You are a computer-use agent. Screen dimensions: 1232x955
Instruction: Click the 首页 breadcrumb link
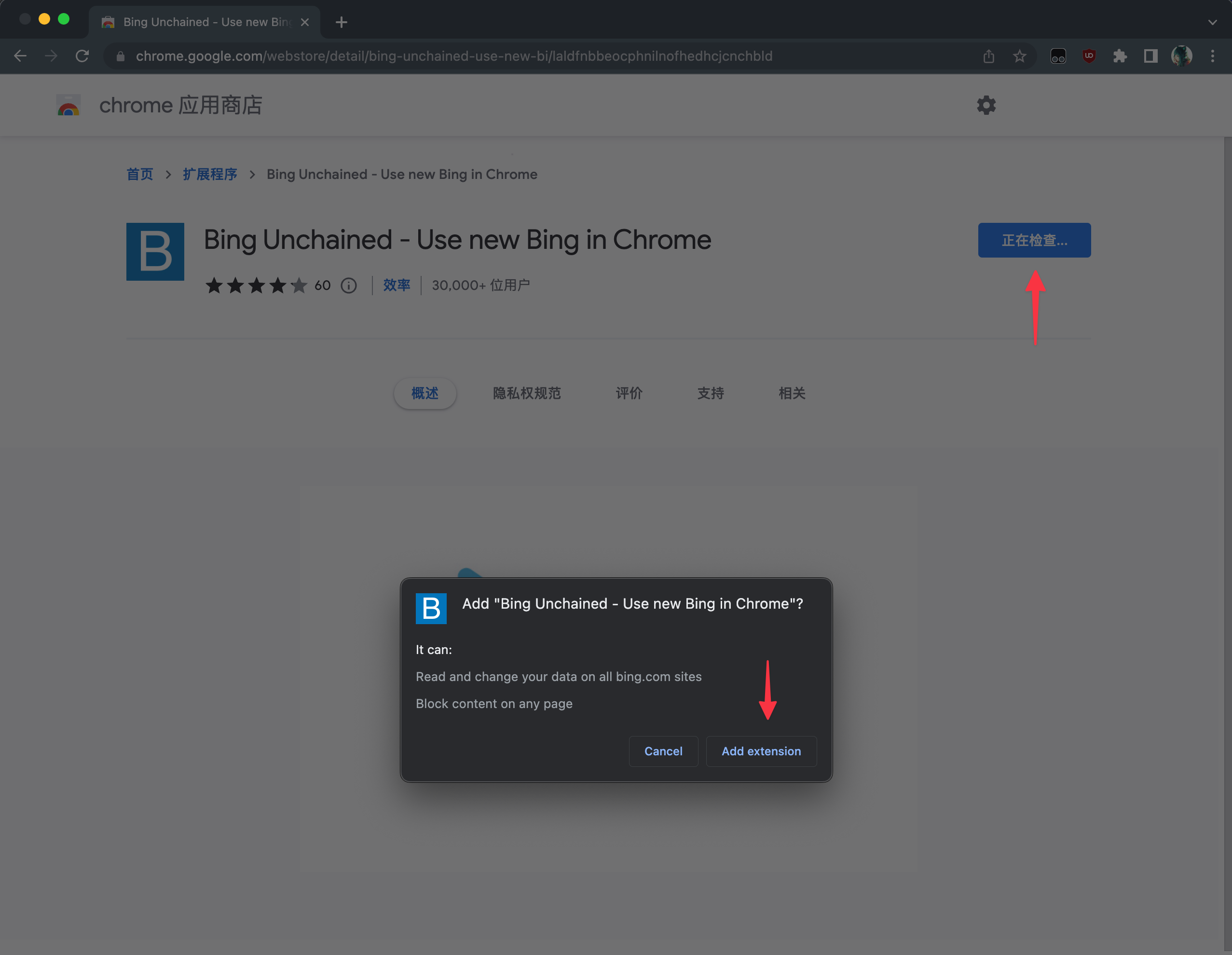point(139,174)
